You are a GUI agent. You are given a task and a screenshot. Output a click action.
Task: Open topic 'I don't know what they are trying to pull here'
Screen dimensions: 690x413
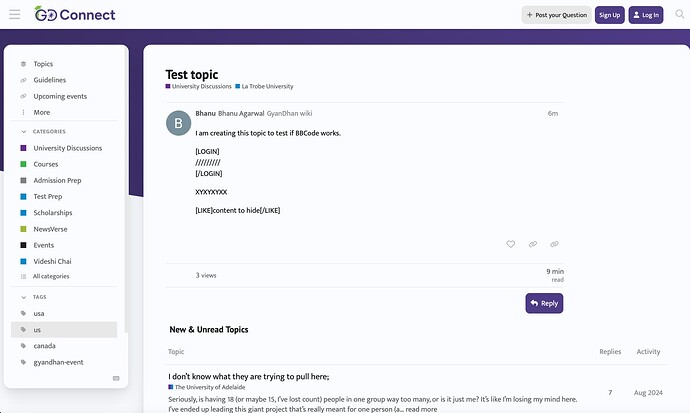[249, 376]
